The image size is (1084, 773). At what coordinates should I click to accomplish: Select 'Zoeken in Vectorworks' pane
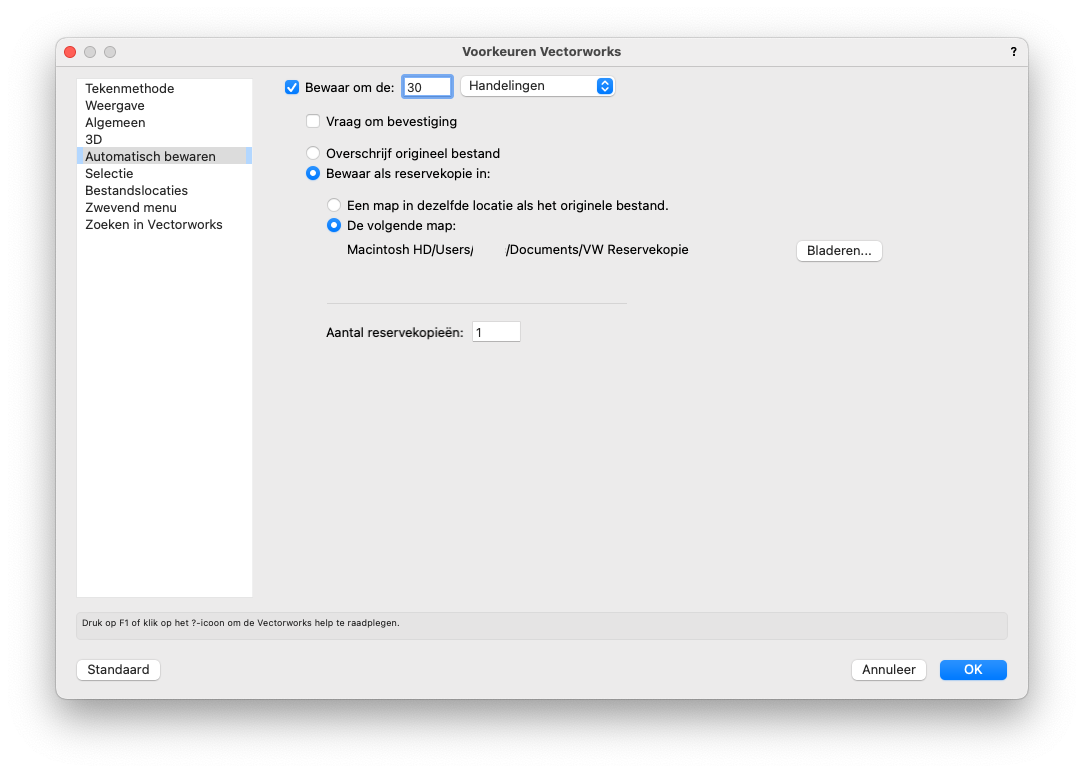(165, 224)
